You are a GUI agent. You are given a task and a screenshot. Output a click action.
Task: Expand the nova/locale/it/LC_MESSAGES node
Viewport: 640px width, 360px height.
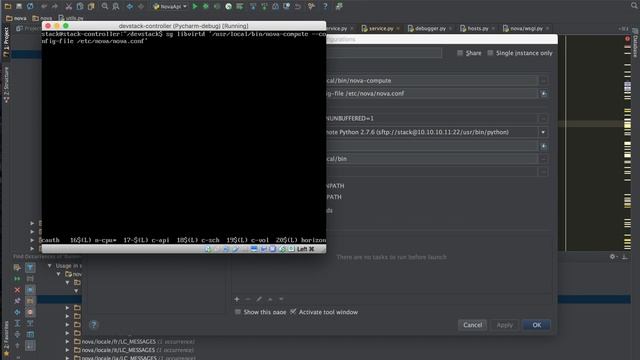click(68, 350)
